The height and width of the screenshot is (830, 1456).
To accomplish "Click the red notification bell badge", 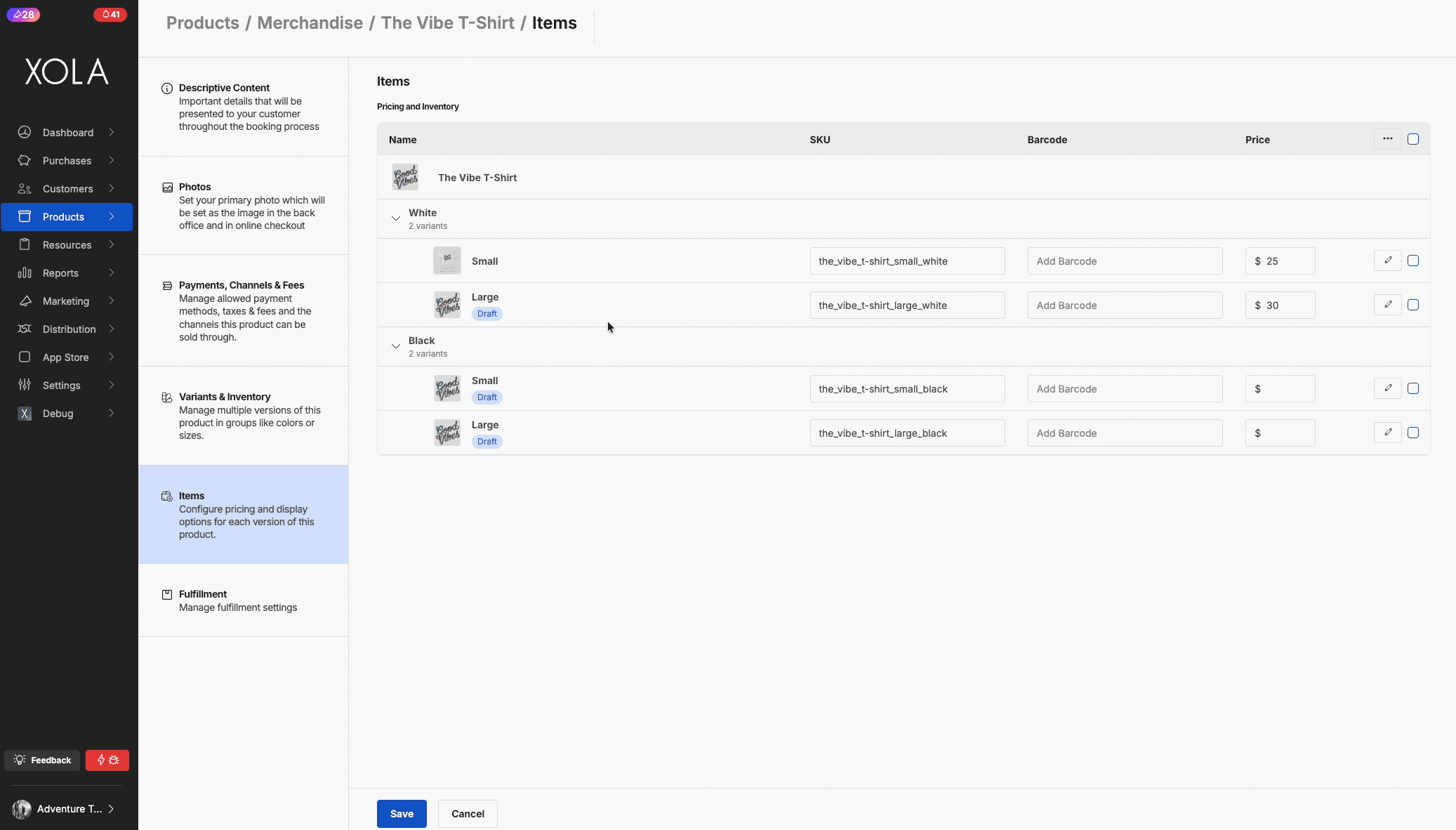I will pyautogui.click(x=110, y=14).
